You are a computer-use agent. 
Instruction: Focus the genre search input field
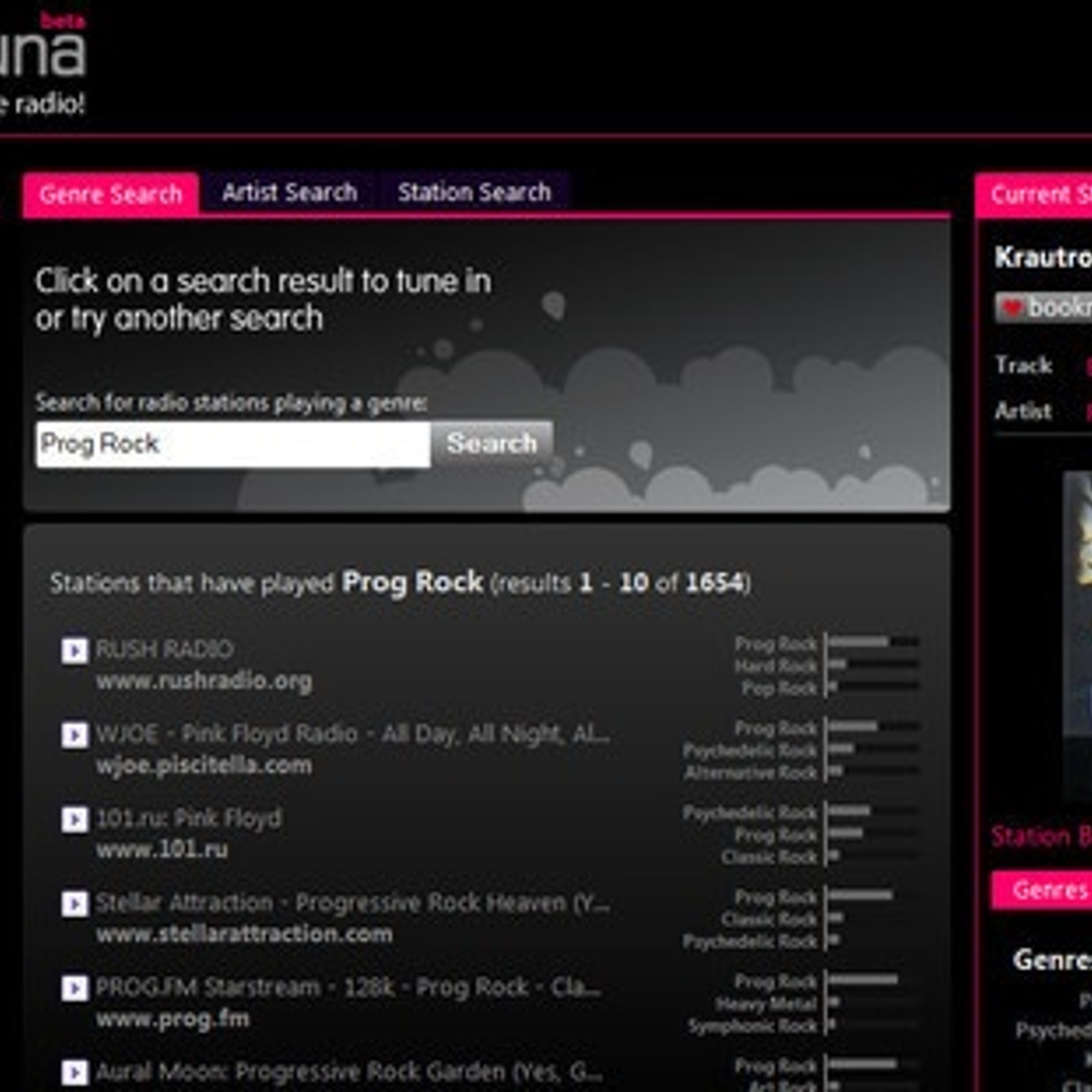(x=233, y=444)
